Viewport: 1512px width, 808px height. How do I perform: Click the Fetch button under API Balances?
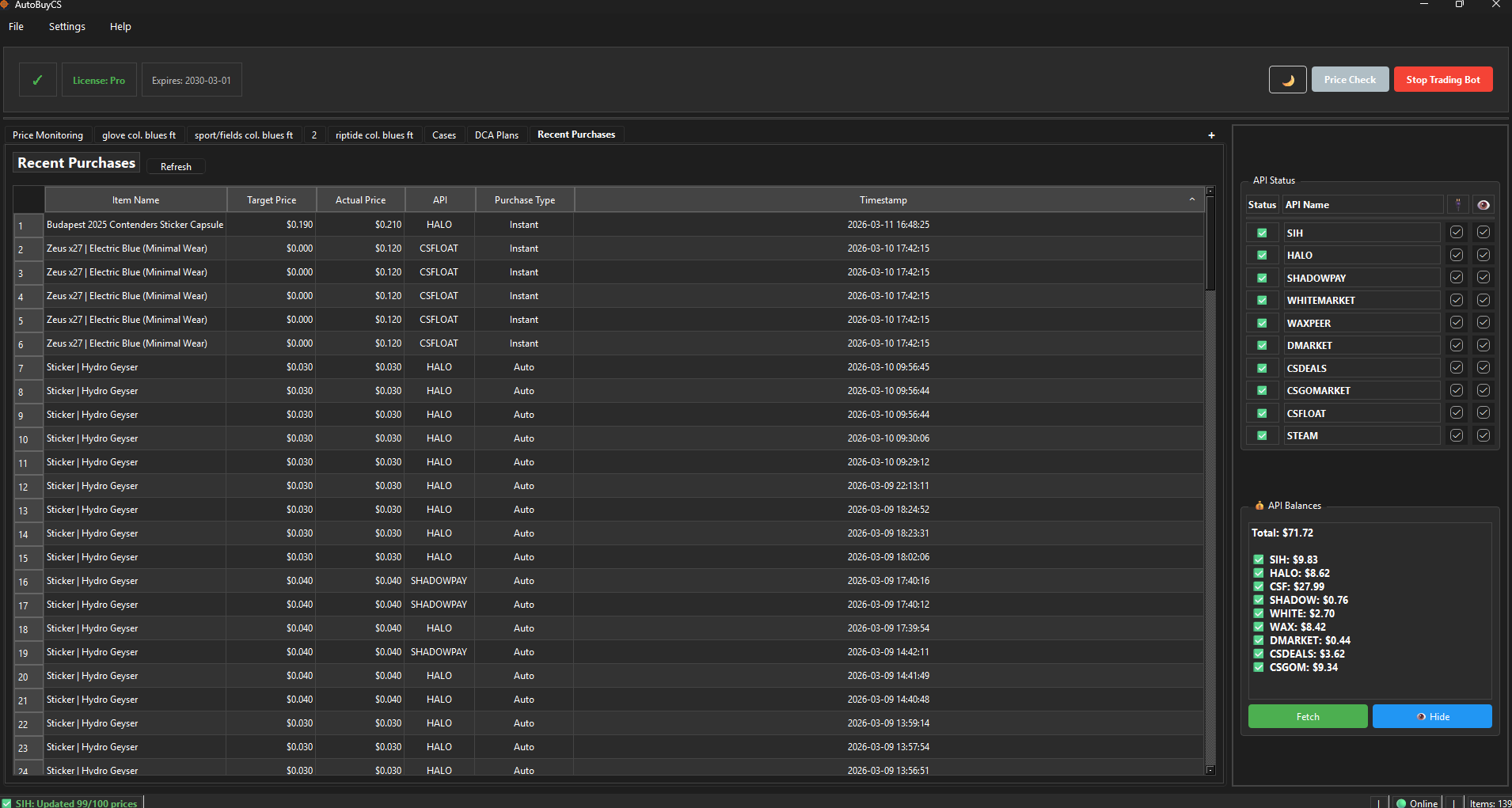click(1307, 716)
